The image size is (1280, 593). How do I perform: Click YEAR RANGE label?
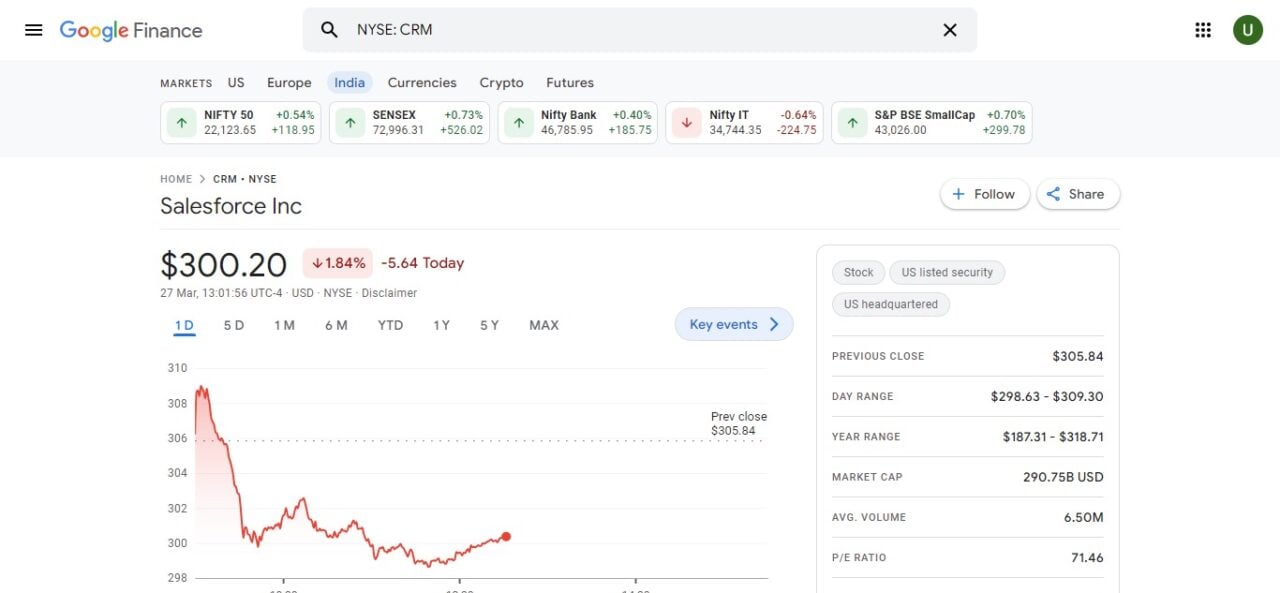click(866, 437)
